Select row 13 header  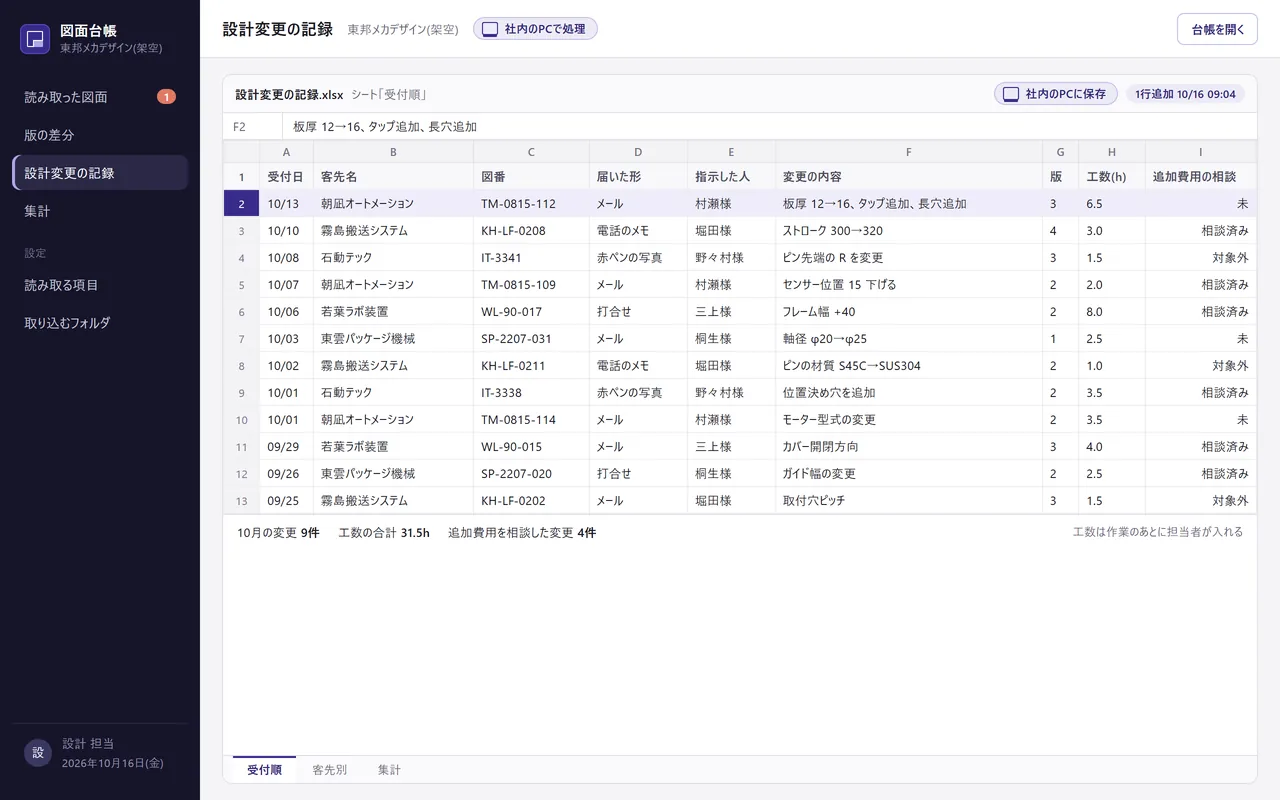(241, 501)
